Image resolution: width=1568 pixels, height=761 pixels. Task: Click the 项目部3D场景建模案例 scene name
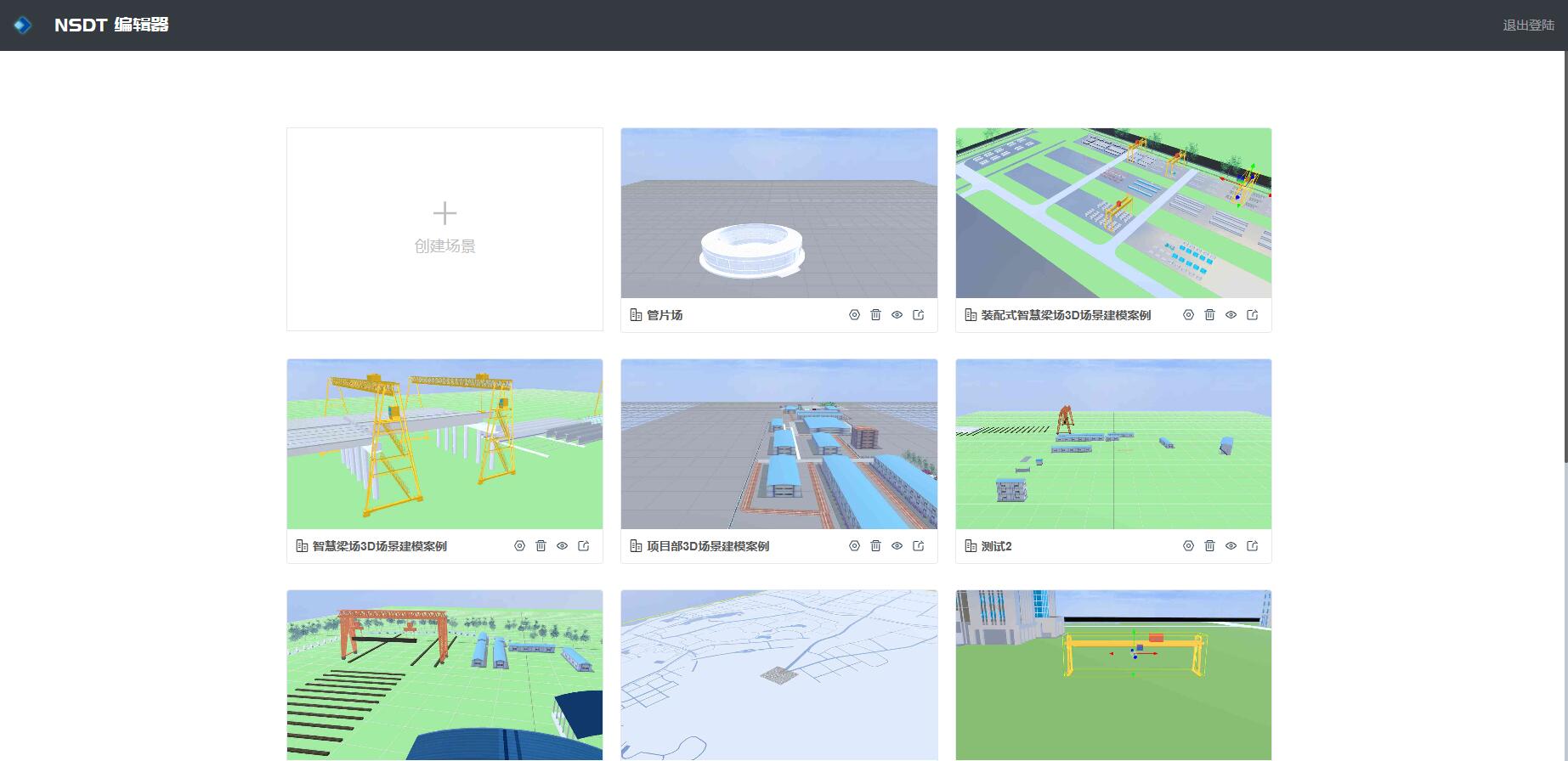(708, 546)
